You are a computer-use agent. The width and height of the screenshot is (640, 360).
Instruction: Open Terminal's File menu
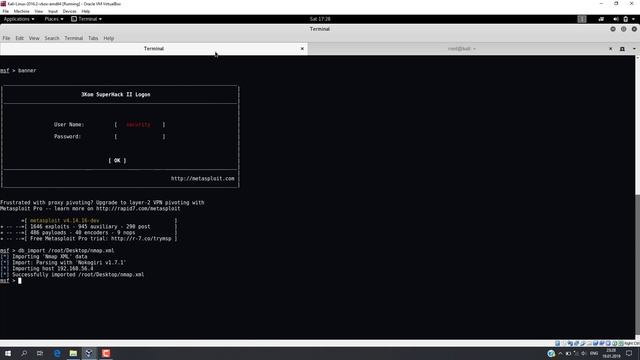click(6, 38)
